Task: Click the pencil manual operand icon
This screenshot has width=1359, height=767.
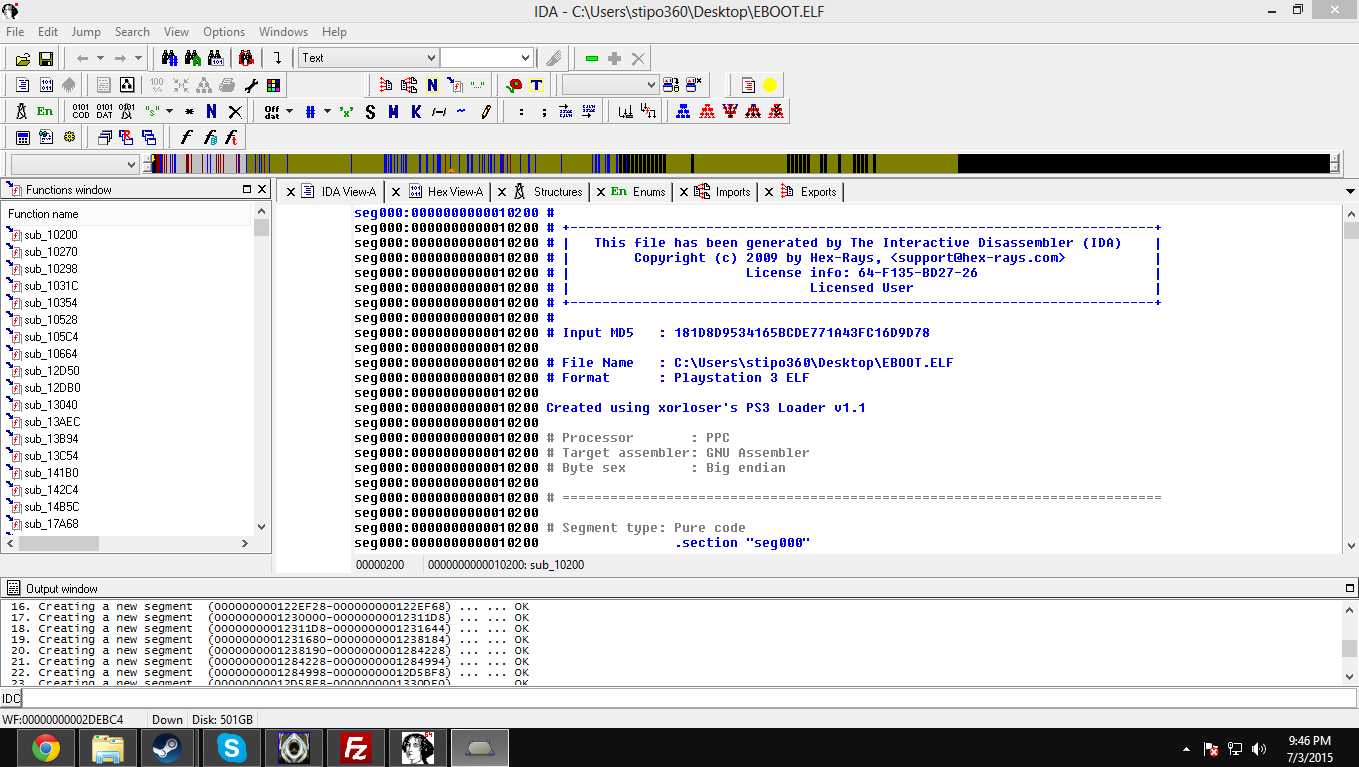Action: tap(485, 111)
